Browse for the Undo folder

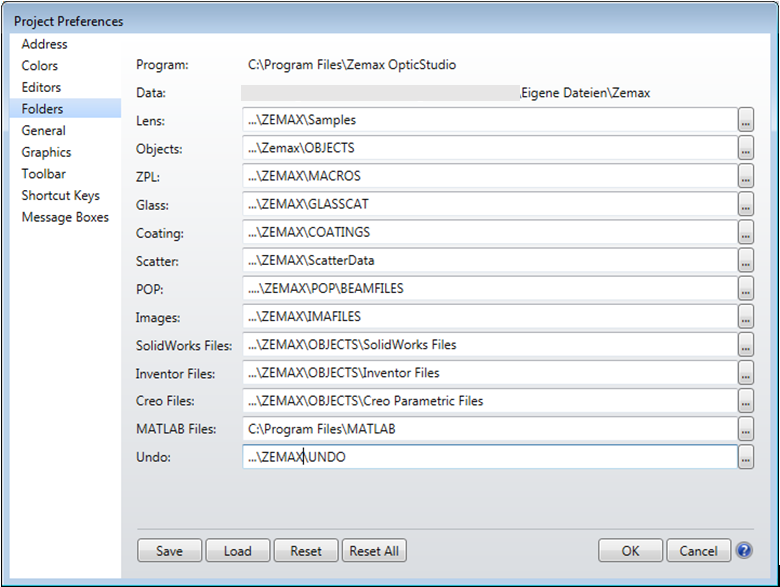coord(746,457)
